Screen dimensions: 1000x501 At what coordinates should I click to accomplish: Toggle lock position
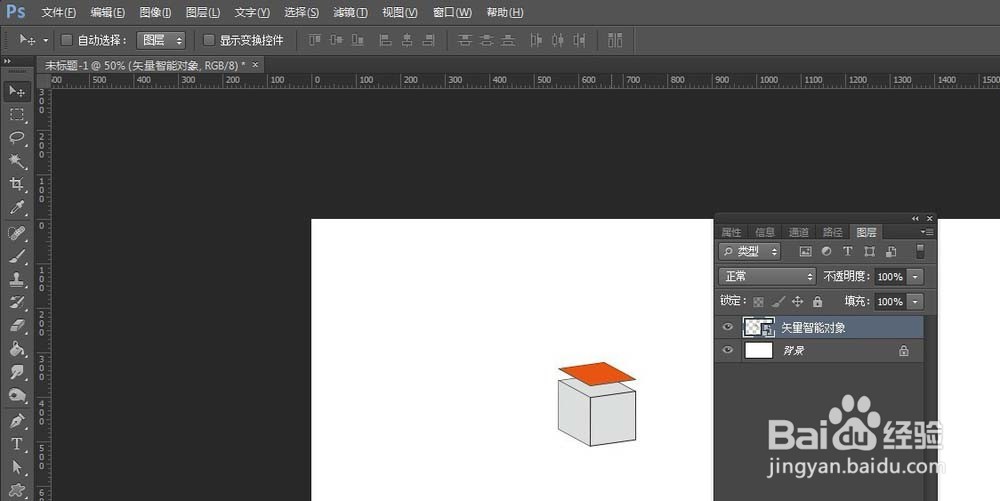797,301
